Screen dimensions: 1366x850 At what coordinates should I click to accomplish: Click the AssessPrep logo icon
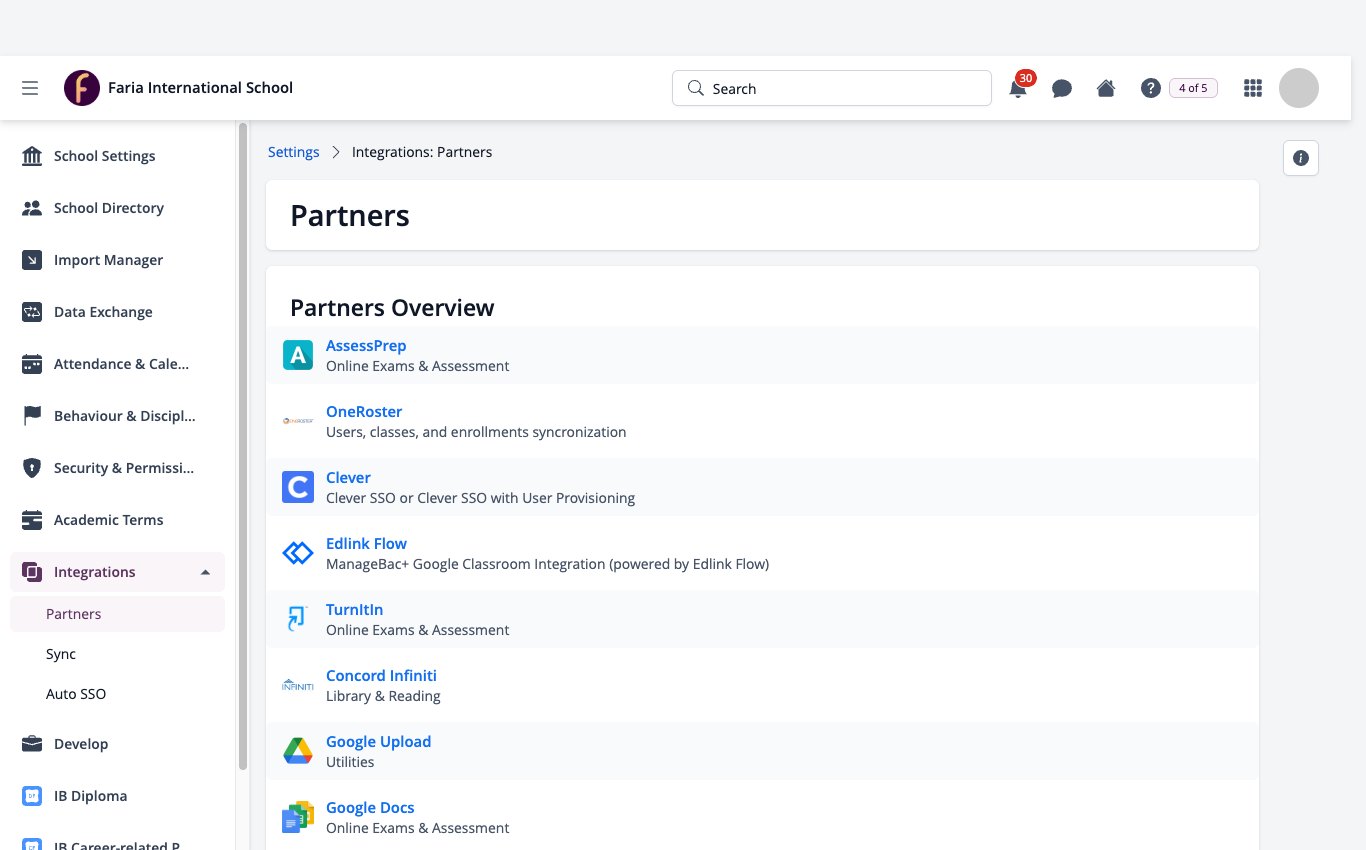tap(298, 355)
